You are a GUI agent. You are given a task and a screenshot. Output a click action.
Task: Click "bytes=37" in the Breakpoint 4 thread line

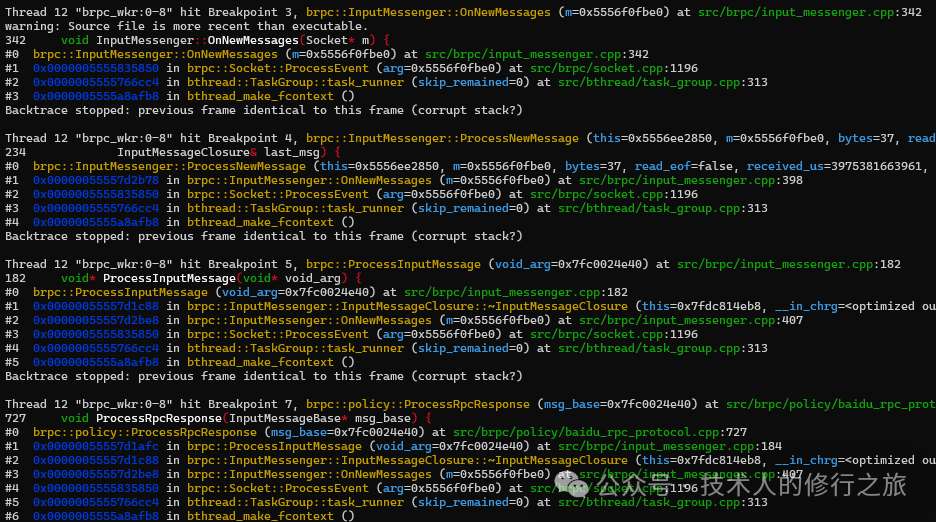pos(866,138)
